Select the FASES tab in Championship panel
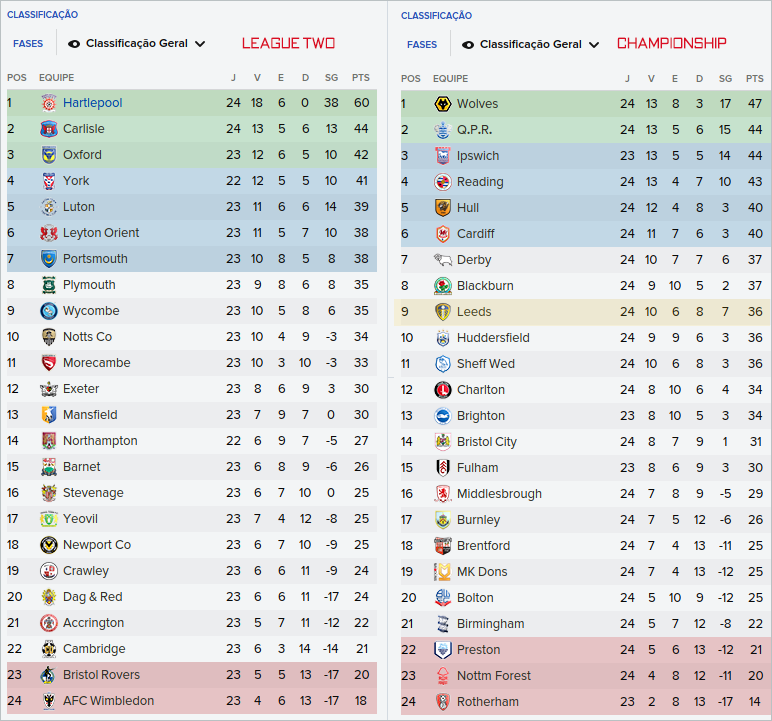Screen dimensions: 772x721 pyautogui.click(x=422, y=45)
